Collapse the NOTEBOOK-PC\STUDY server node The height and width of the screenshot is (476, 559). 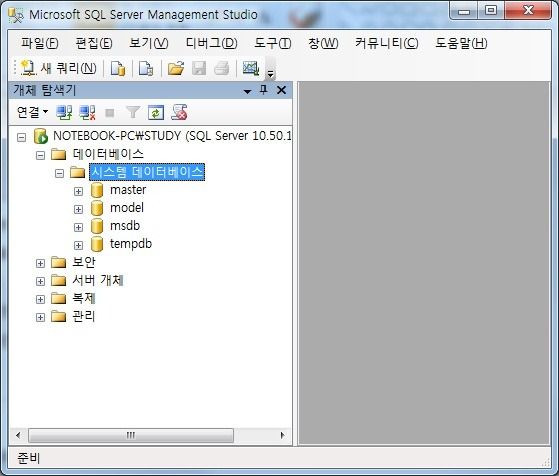[21, 137]
